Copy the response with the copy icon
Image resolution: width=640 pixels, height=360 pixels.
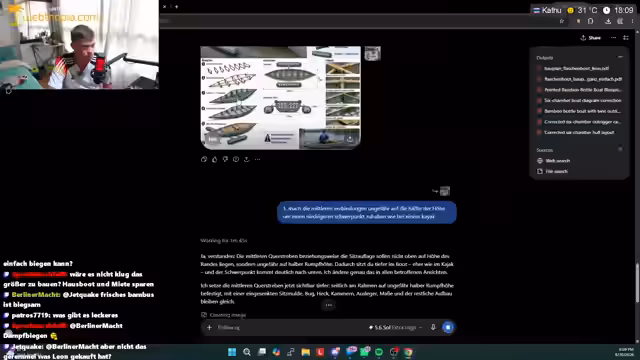click(x=204, y=159)
